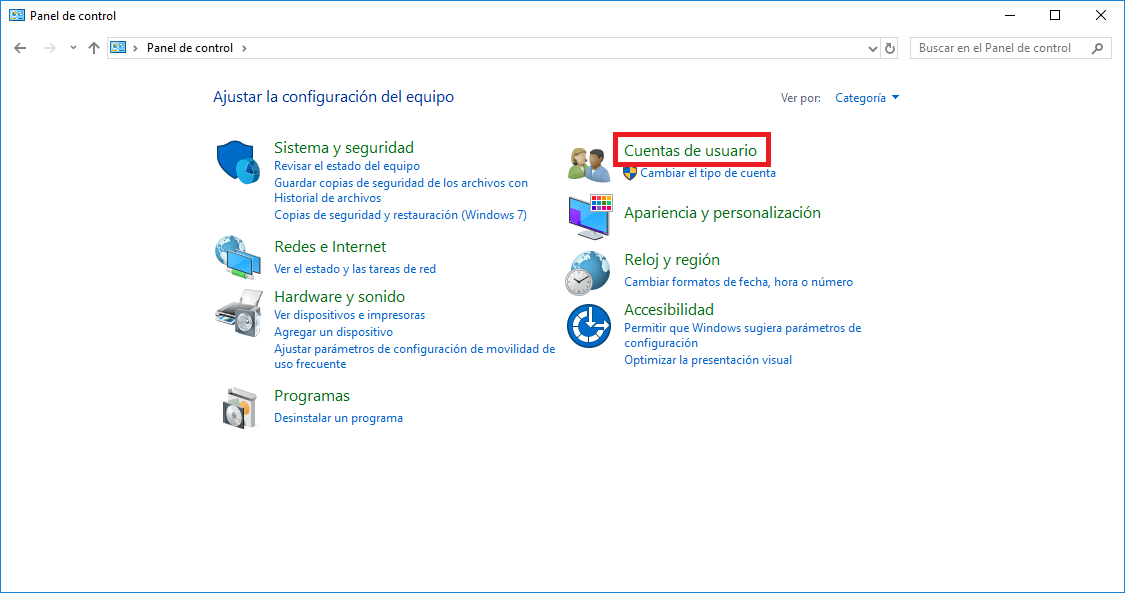Click Agregar un dispositivo
The height and width of the screenshot is (593, 1125).
coord(334,333)
